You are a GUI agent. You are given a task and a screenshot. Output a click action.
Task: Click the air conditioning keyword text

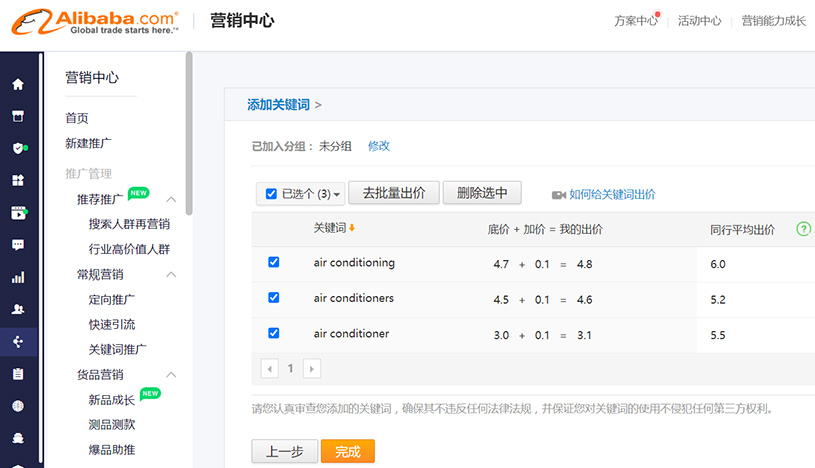354,263
